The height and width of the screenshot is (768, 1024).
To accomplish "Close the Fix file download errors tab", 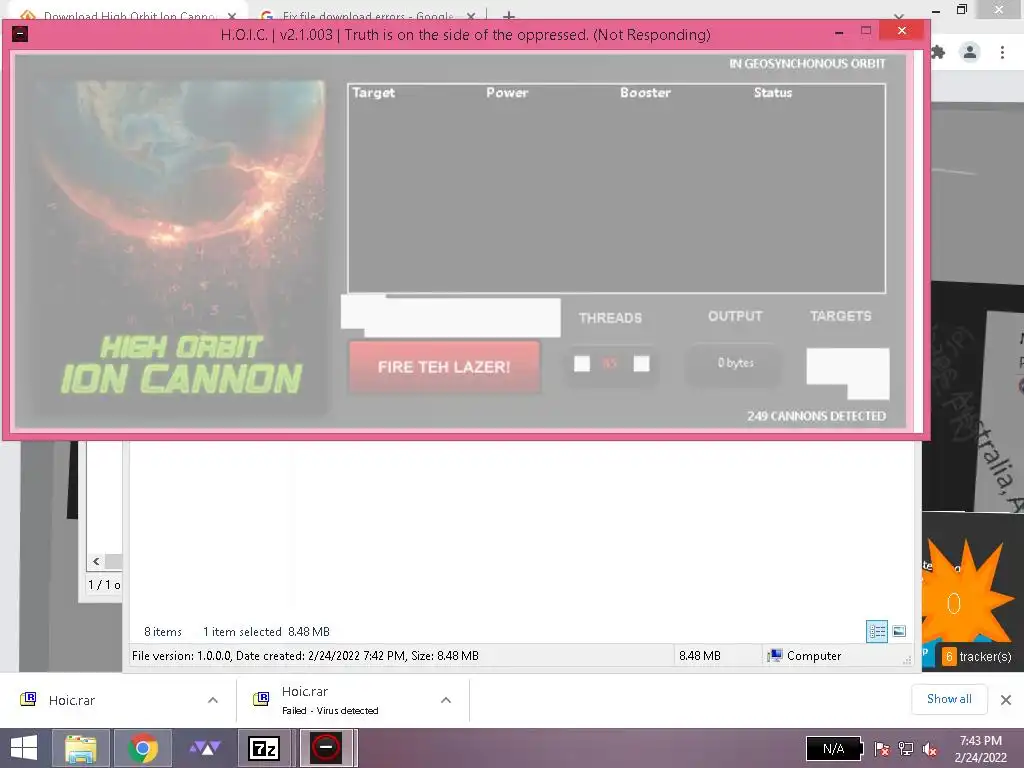I will coord(471,16).
